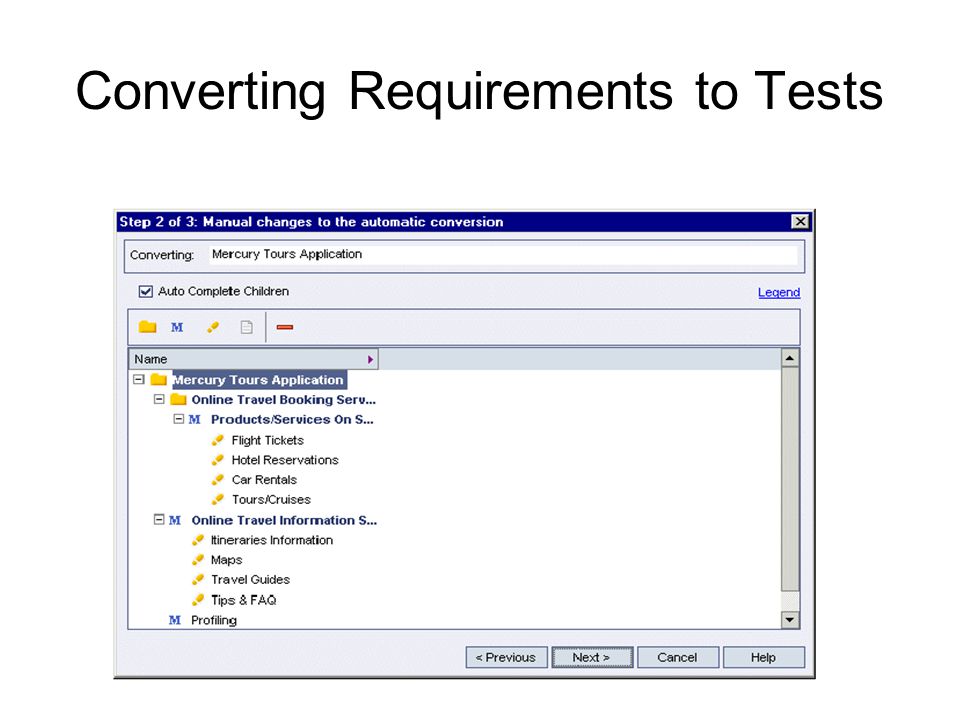Image resolution: width=960 pixels, height=720 pixels.
Task: Click the Cancel button
Action: point(678,658)
